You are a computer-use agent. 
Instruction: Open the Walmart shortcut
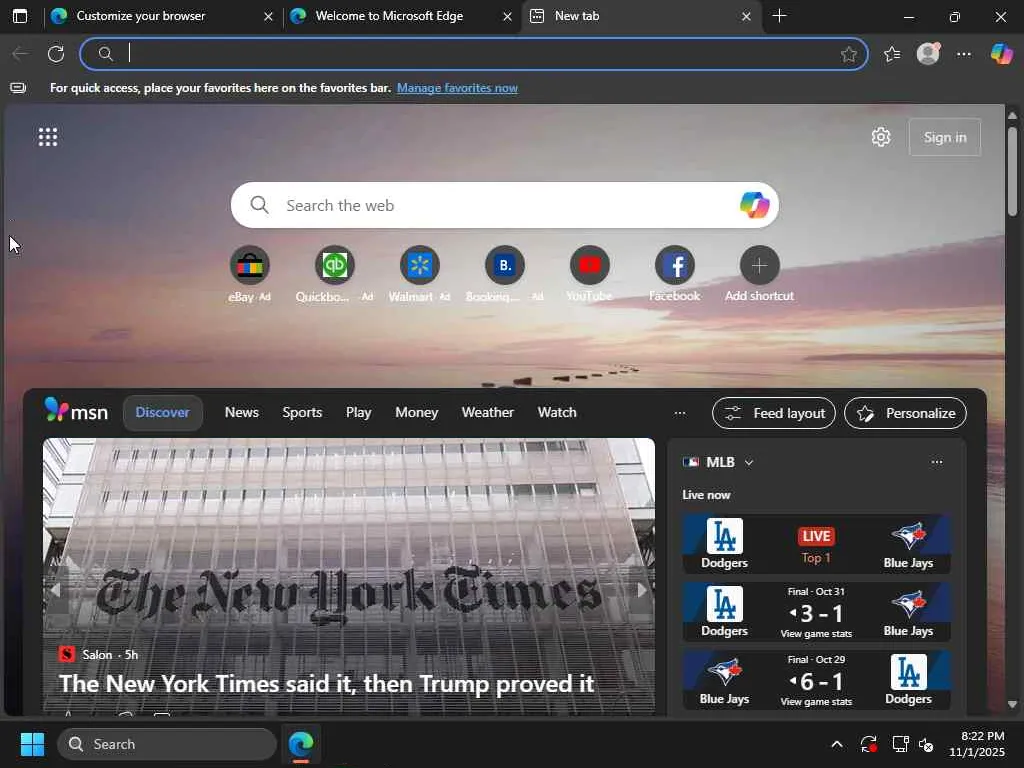tap(419, 265)
